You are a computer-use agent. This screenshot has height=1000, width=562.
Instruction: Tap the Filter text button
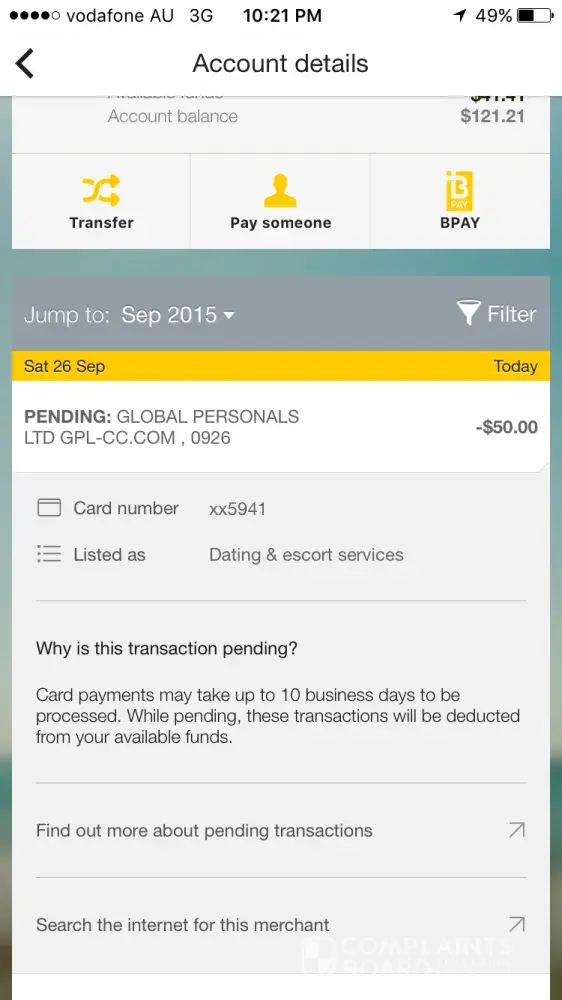click(x=512, y=314)
